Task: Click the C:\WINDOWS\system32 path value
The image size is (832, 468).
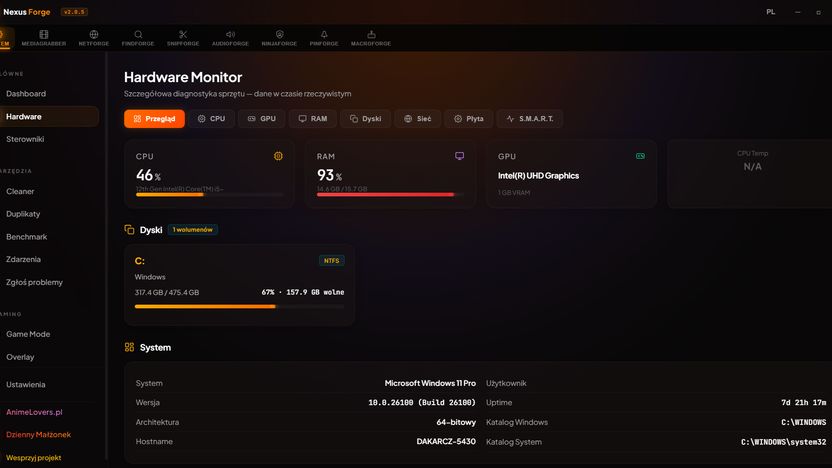Action: (783, 442)
